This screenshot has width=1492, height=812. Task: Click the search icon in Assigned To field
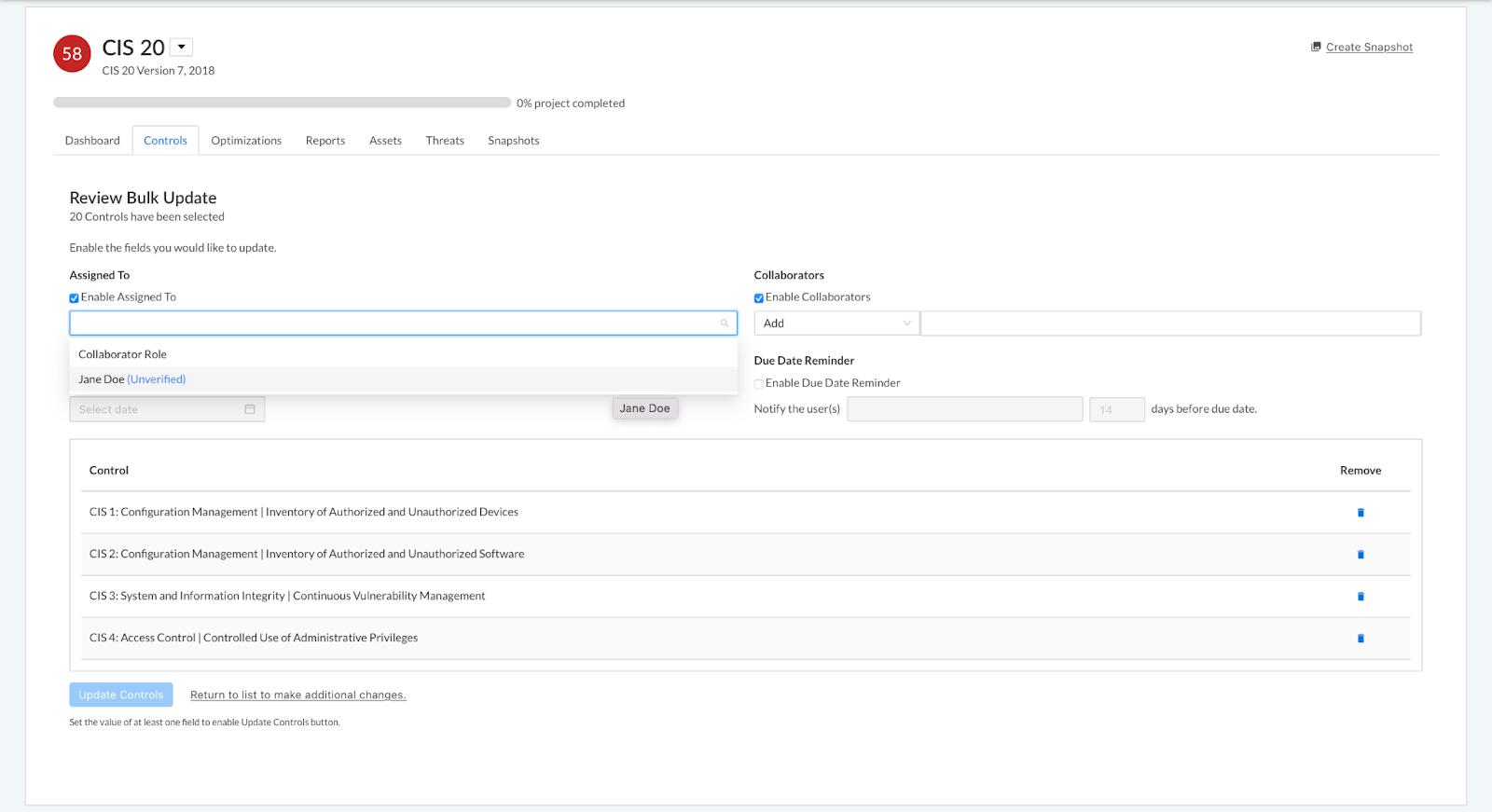click(x=725, y=323)
